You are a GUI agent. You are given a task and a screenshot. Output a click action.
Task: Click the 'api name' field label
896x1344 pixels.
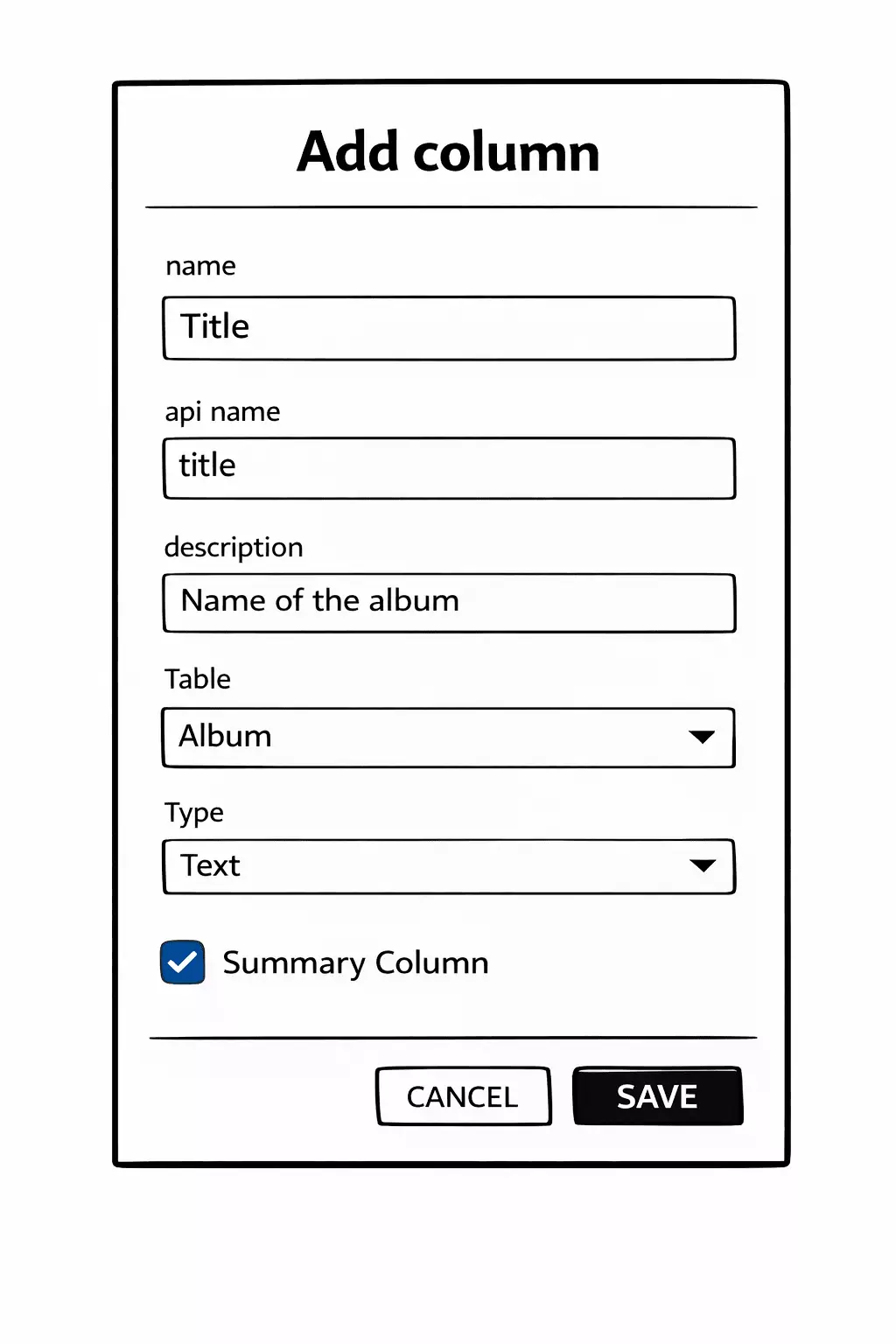pos(222,411)
